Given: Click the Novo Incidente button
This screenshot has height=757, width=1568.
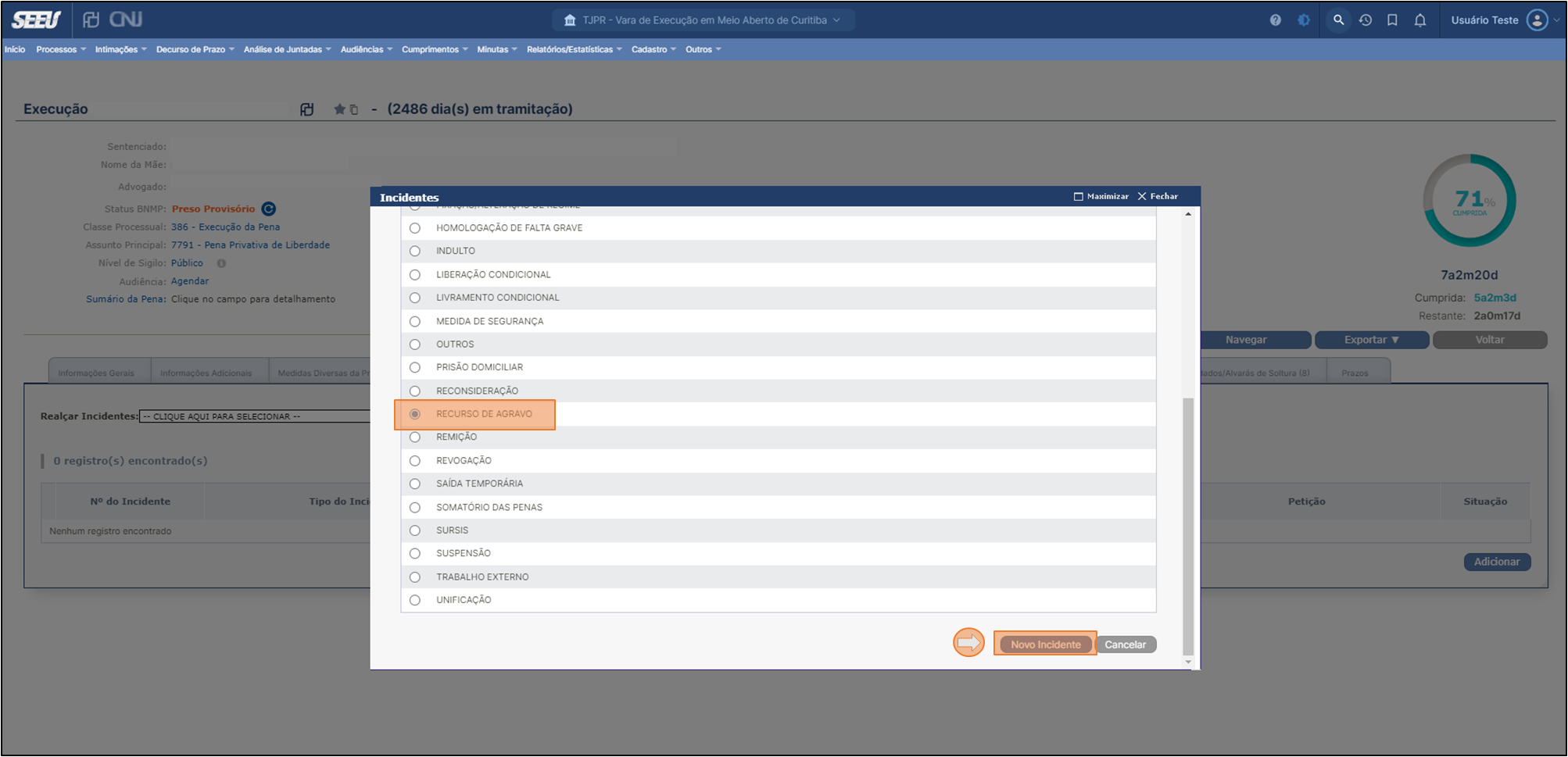Looking at the screenshot, I should pyautogui.click(x=1046, y=645).
